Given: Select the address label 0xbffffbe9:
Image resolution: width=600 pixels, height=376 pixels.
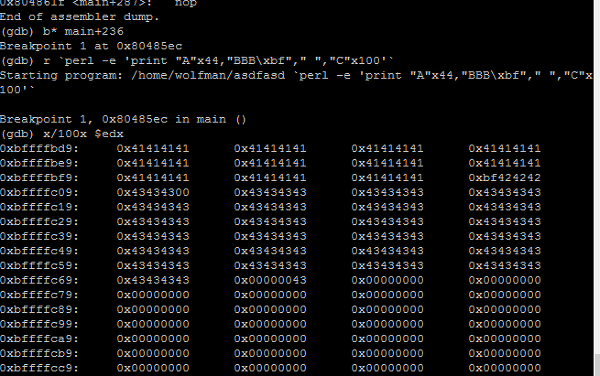Looking at the screenshot, I should pos(39,163).
